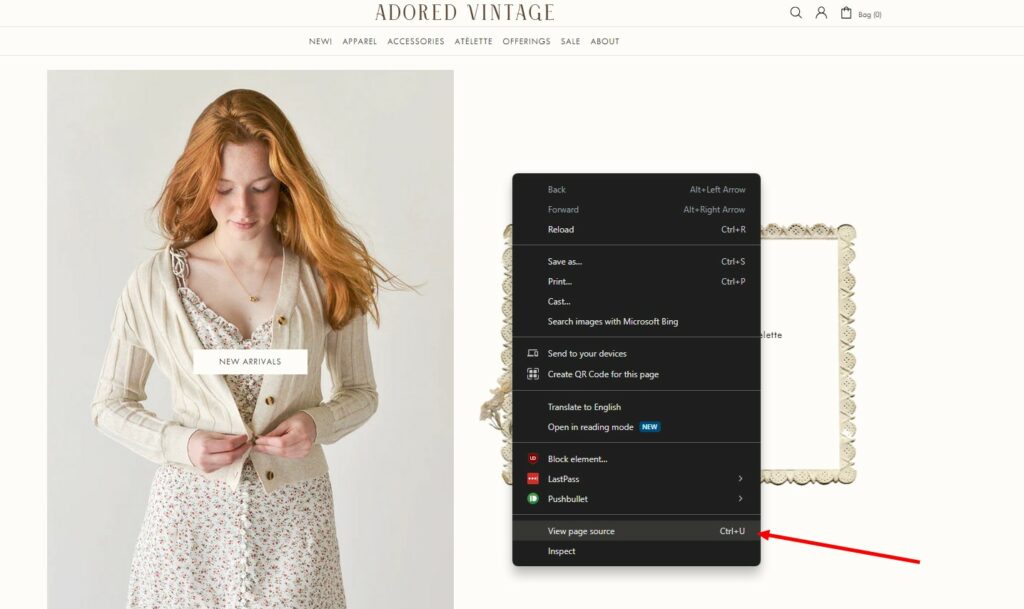This screenshot has height=609, width=1024.
Task: Select the Send to your devices icon
Action: [533, 353]
